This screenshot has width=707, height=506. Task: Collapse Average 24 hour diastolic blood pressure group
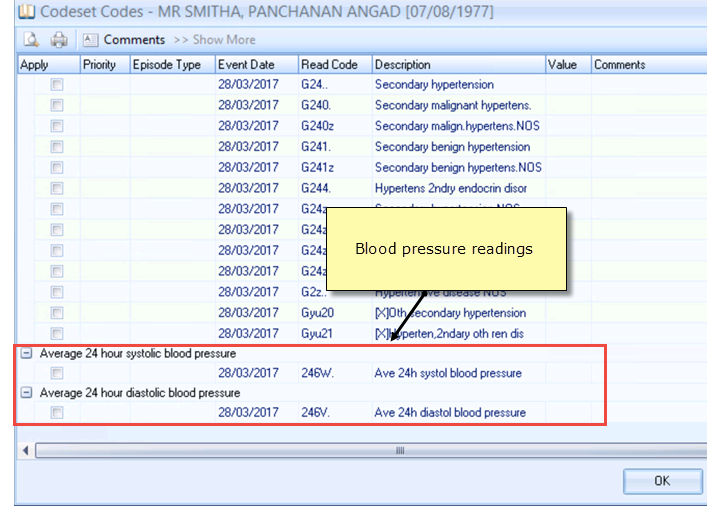point(26,393)
